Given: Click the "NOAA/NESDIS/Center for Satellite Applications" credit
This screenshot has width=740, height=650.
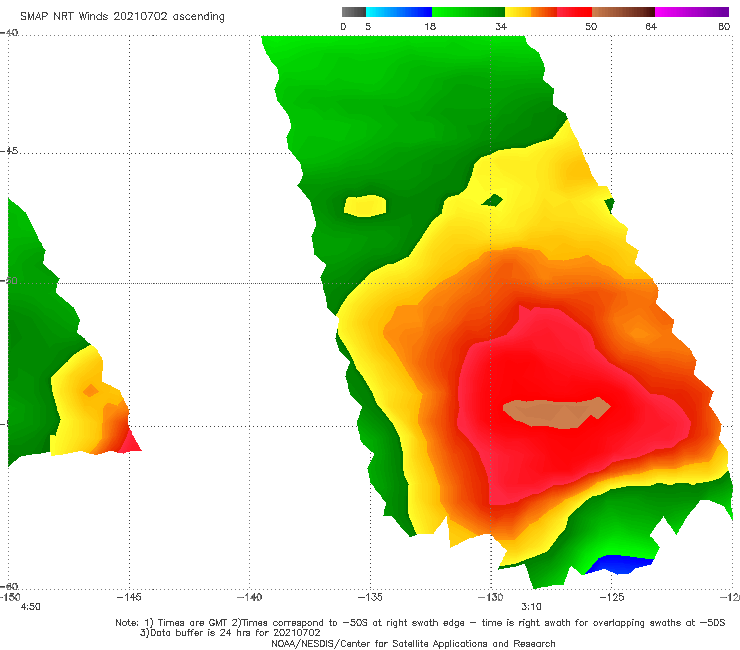Looking at the screenshot, I should [413, 643].
